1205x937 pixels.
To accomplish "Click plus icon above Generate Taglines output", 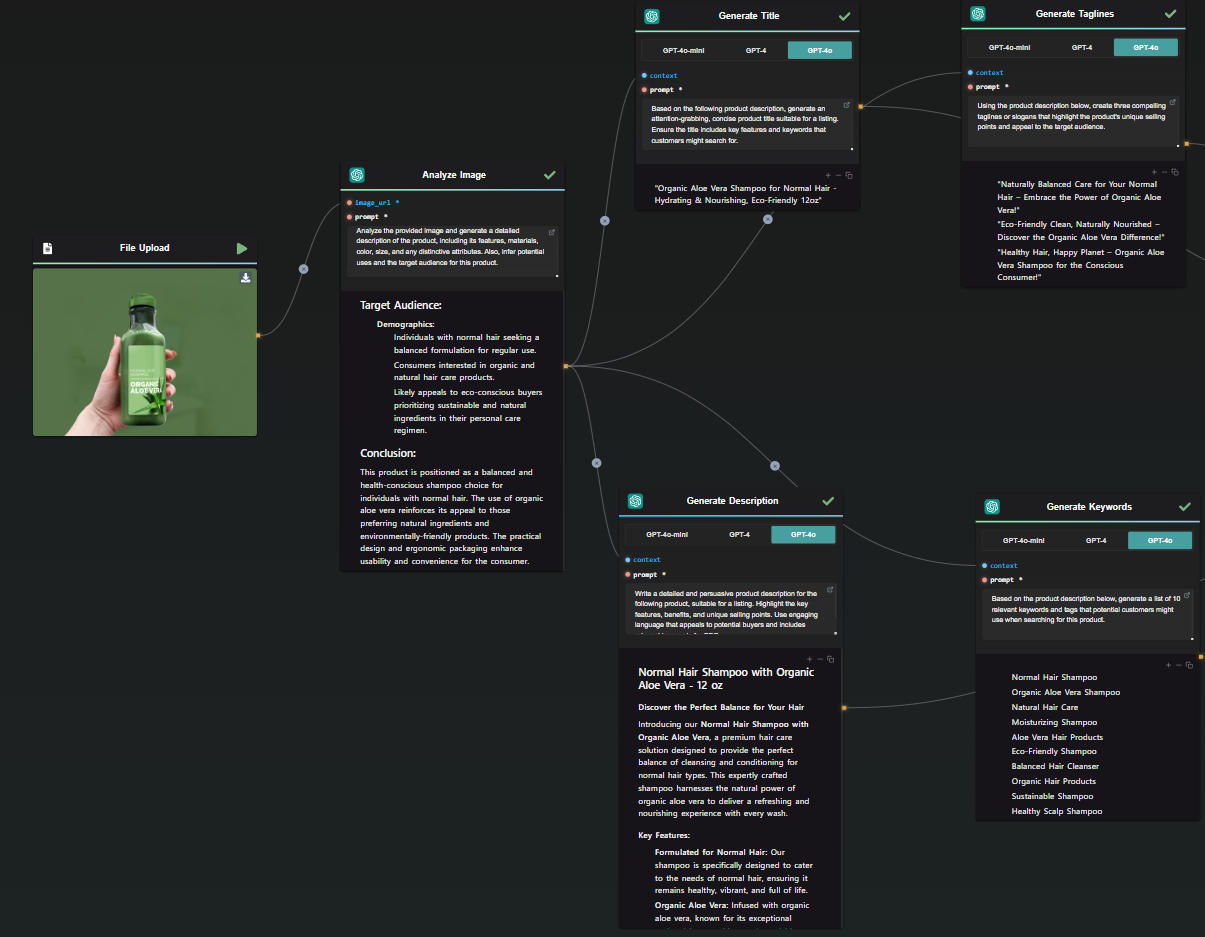I will (x=1154, y=172).
